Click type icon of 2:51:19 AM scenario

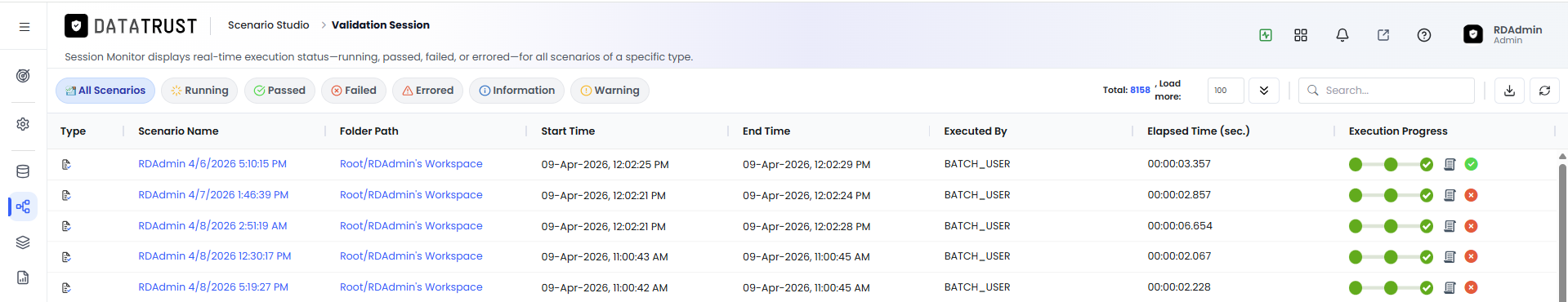click(x=66, y=226)
